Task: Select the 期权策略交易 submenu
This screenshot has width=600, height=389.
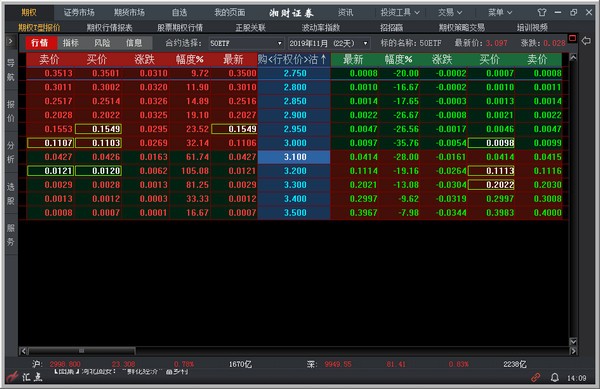Action: [461, 28]
